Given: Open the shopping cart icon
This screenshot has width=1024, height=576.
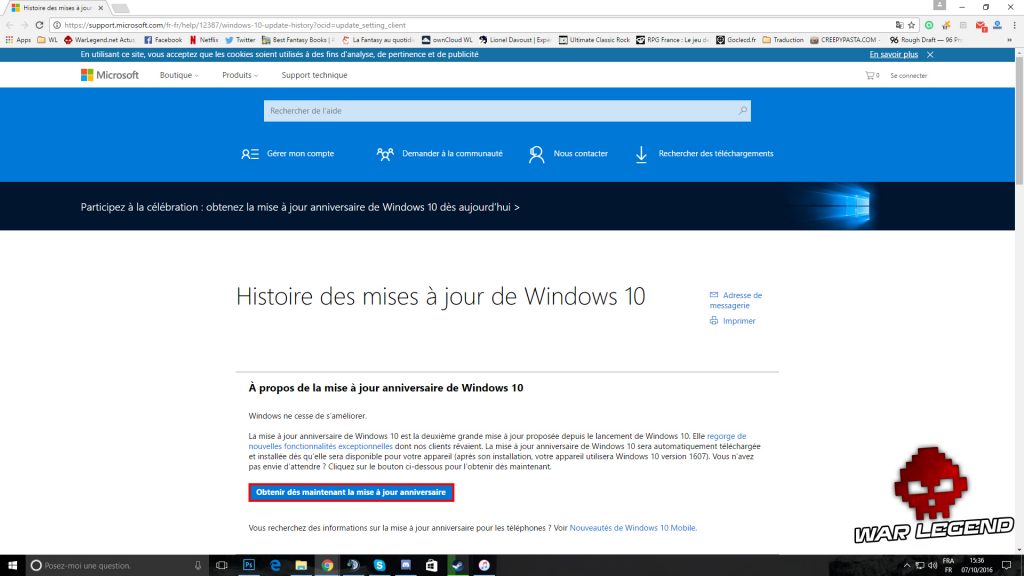Looking at the screenshot, I should coord(870,76).
